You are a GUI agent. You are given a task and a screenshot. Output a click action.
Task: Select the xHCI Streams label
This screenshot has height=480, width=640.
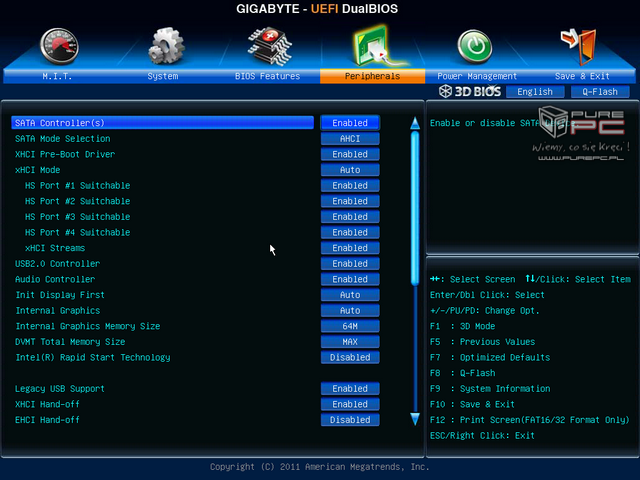tap(55, 248)
